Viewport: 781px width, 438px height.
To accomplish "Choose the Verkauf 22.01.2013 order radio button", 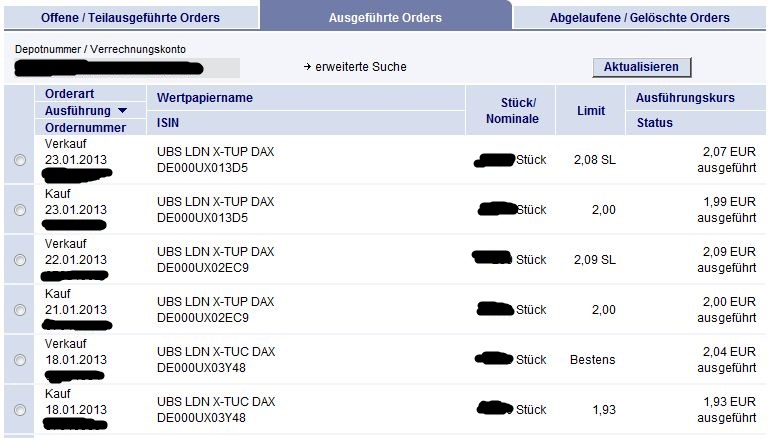I will 20,260.
